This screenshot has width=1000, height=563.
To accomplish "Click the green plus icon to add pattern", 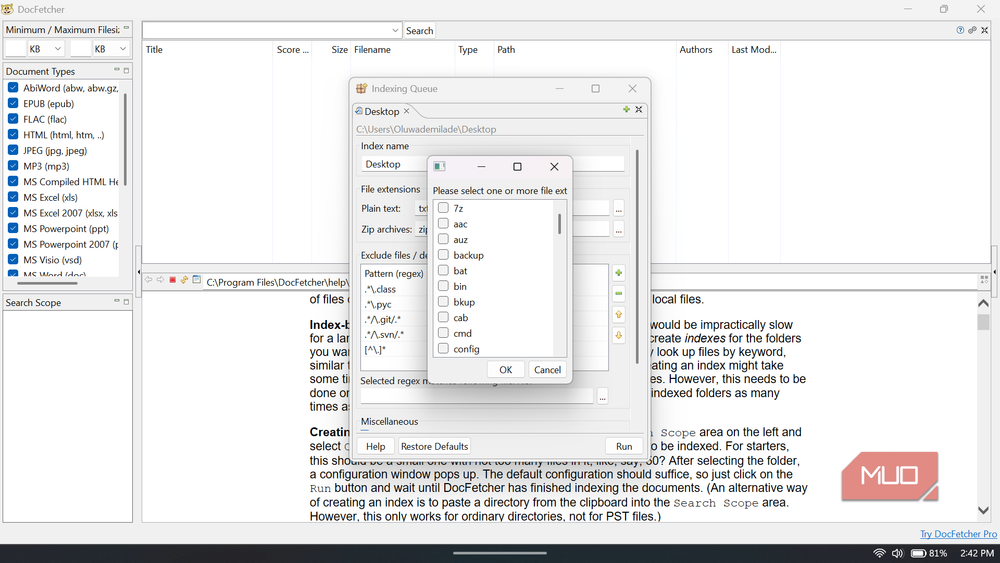I will click(619, 273).
